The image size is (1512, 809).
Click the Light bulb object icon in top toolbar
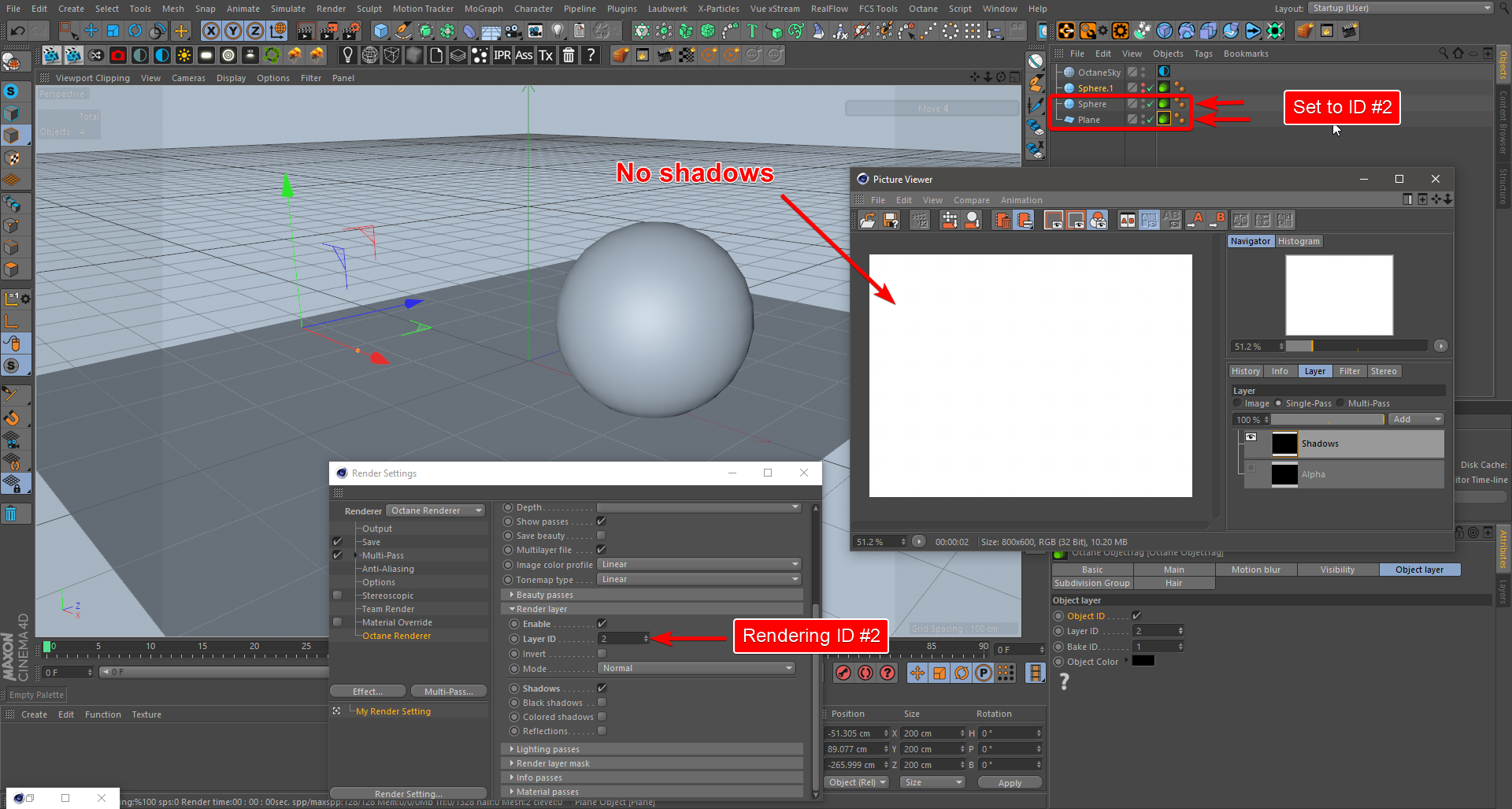point(558,32)
